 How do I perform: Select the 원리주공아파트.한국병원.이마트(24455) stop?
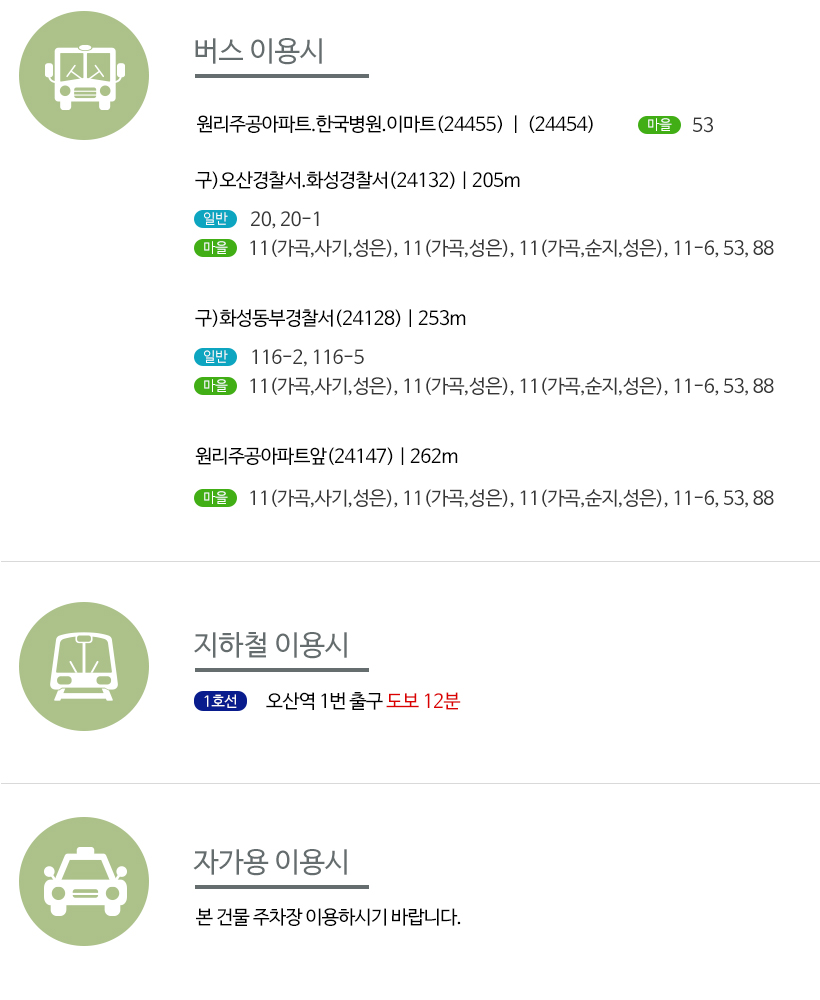[x=349, y=124]
